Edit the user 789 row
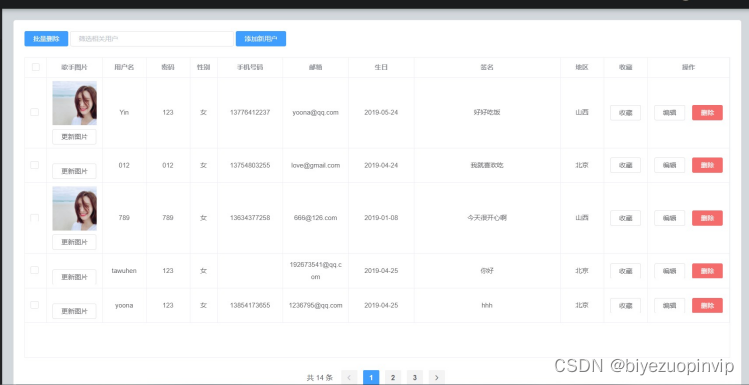The height and width of the screenshot is (385, 749). [x=669, y=218]
